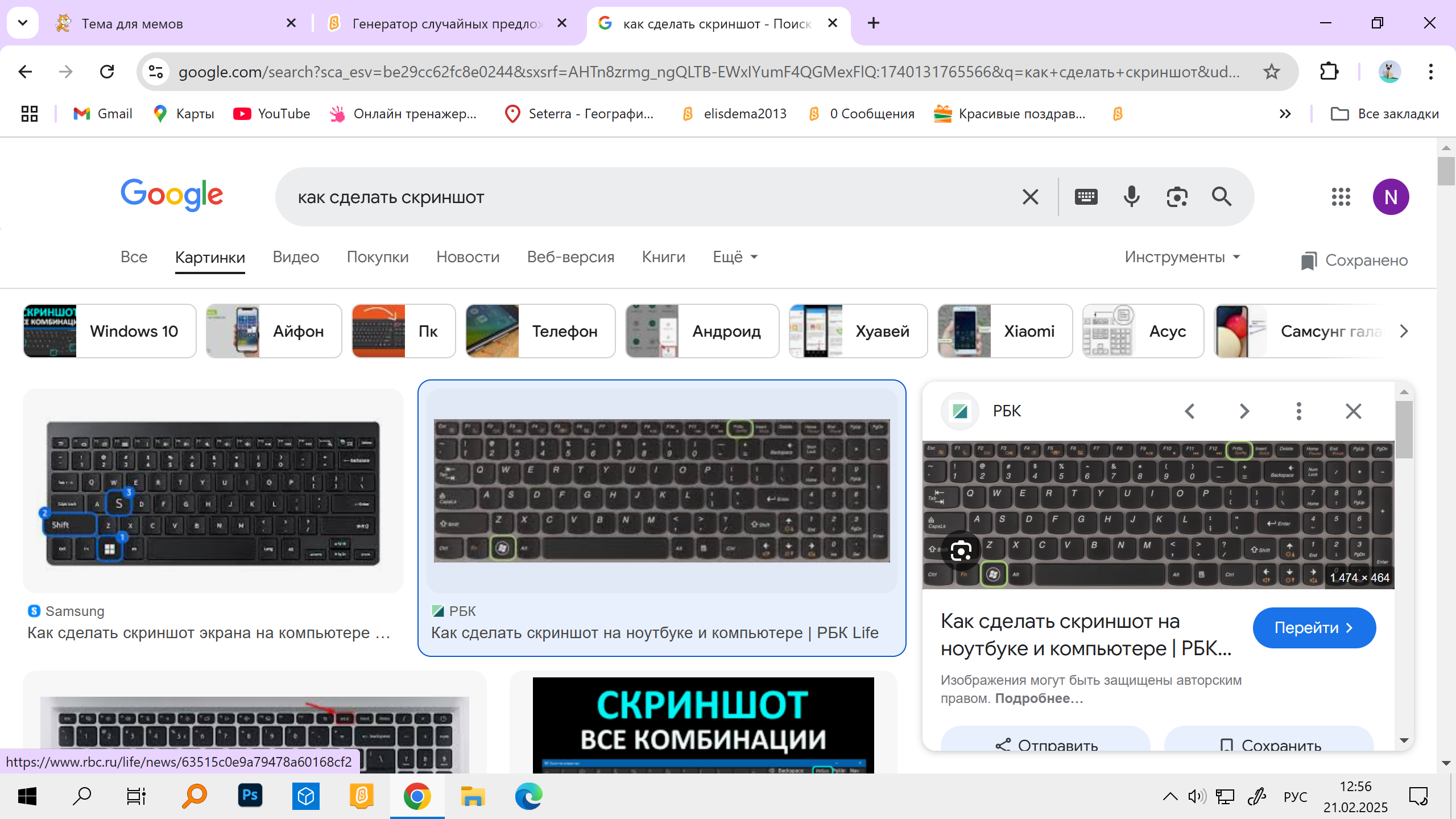Viewport: 1456px width, 819px height.
Task: Select the Xiaomi filter chip
Action: click(1005, 331)
